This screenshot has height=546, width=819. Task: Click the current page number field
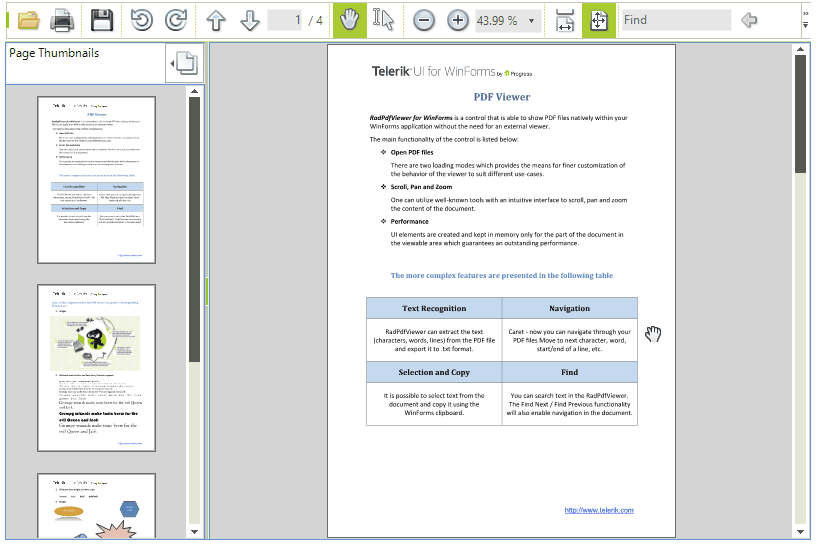[285, 20]
